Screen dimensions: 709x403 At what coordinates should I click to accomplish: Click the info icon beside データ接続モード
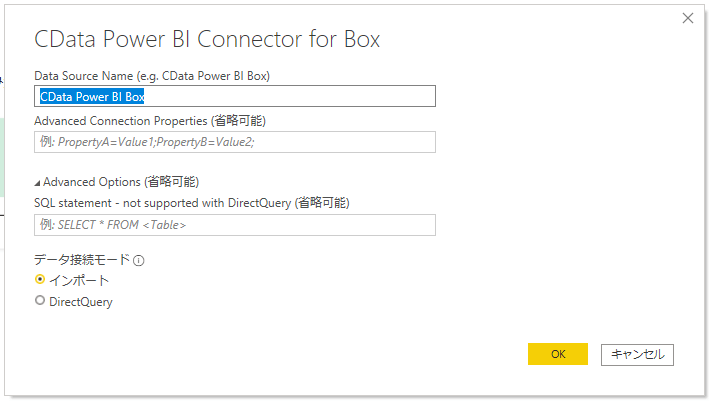tap(139, 260)
